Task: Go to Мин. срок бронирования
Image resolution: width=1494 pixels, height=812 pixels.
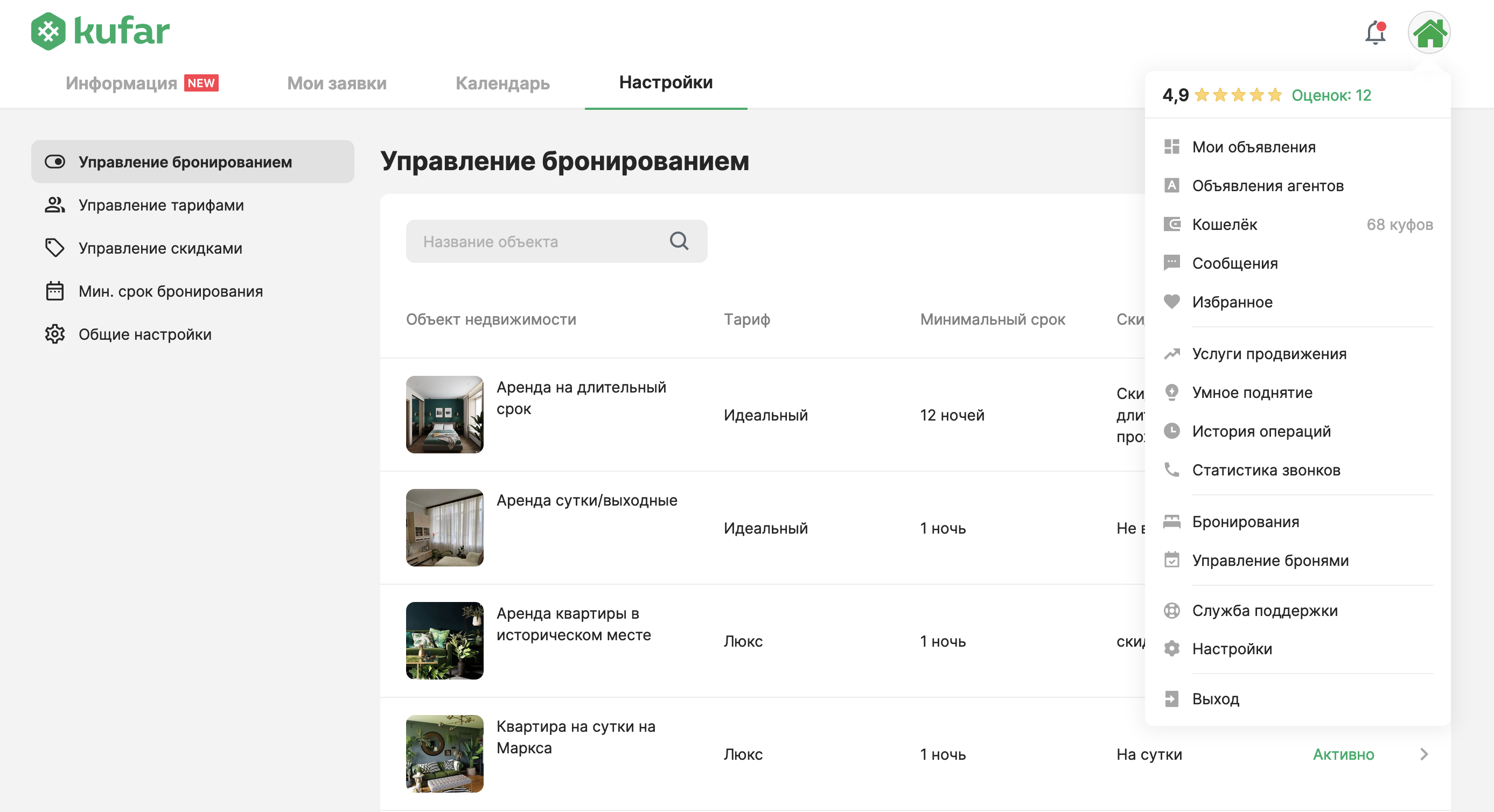Action: (x=193, y=291)
